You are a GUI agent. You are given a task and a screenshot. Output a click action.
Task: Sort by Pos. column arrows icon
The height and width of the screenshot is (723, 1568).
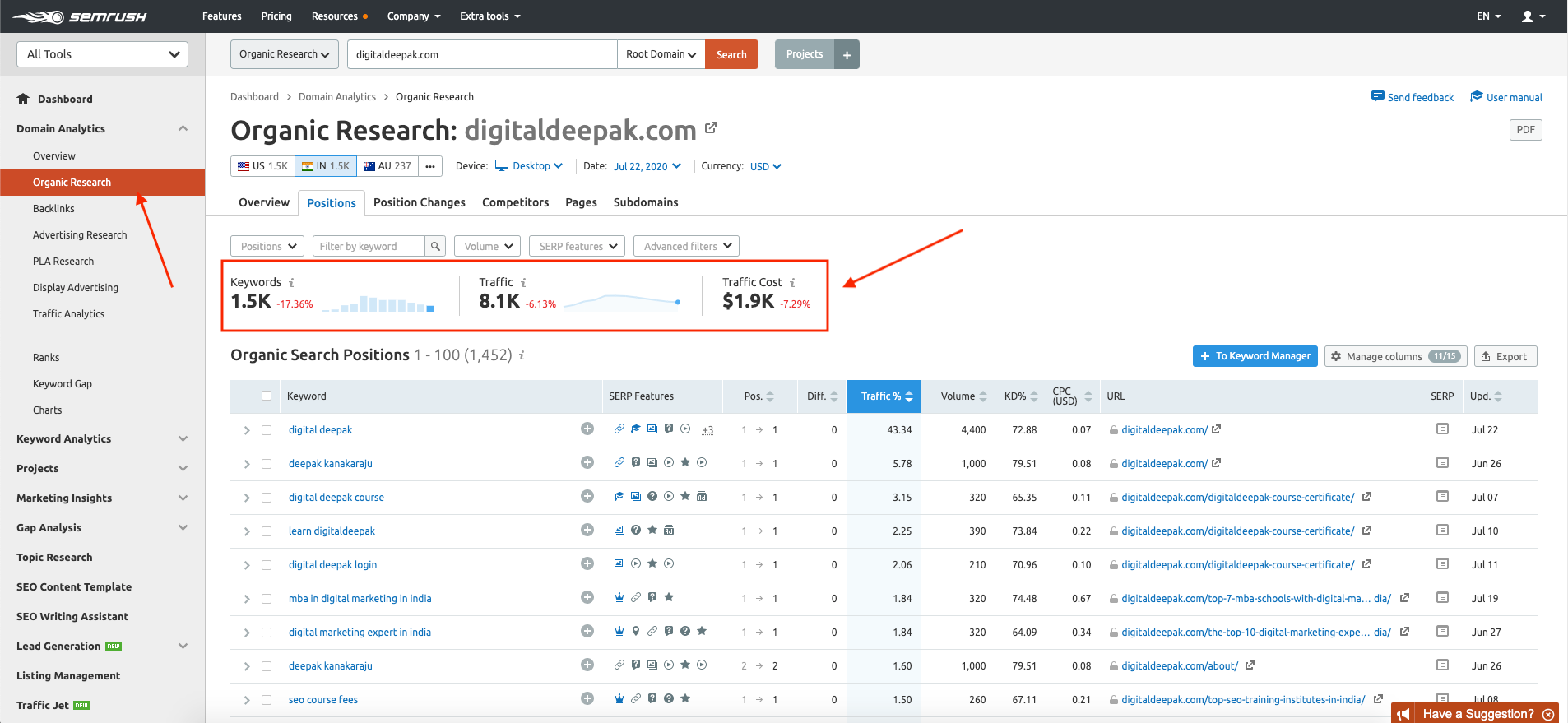(770, 396)
